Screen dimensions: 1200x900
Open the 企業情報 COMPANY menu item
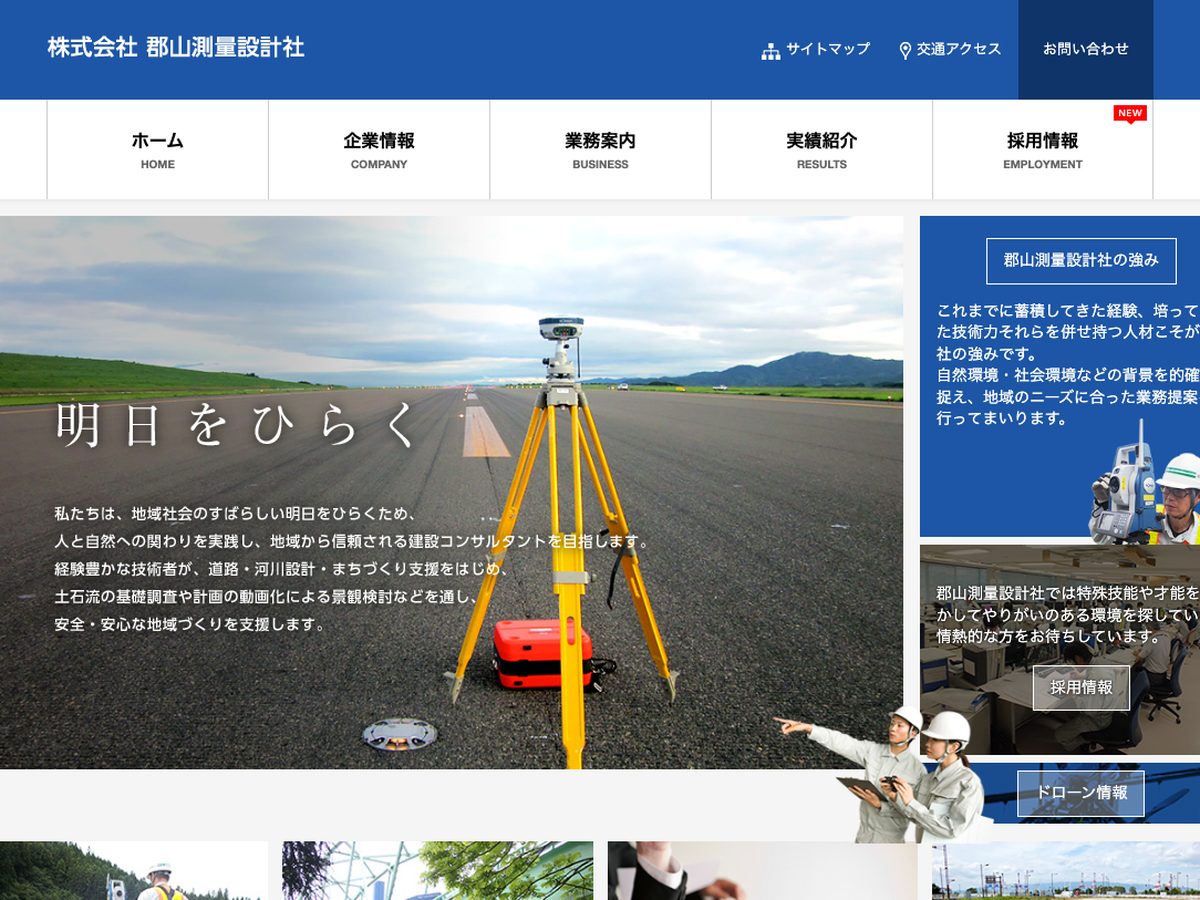pos(379,150)
